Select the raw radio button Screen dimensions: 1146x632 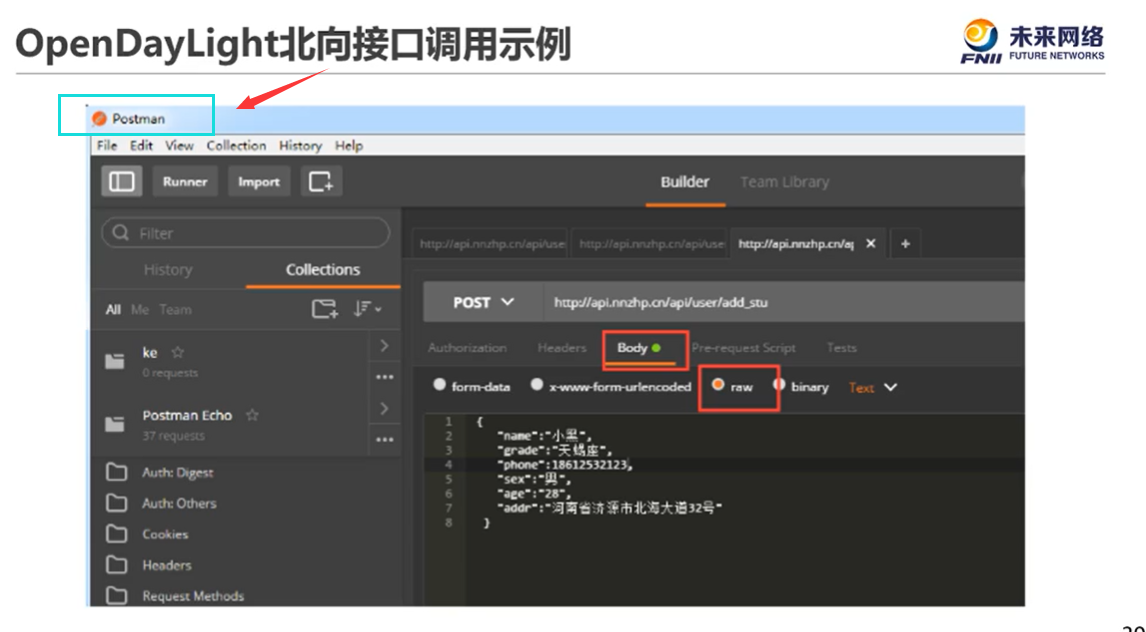tap(718, 384)
